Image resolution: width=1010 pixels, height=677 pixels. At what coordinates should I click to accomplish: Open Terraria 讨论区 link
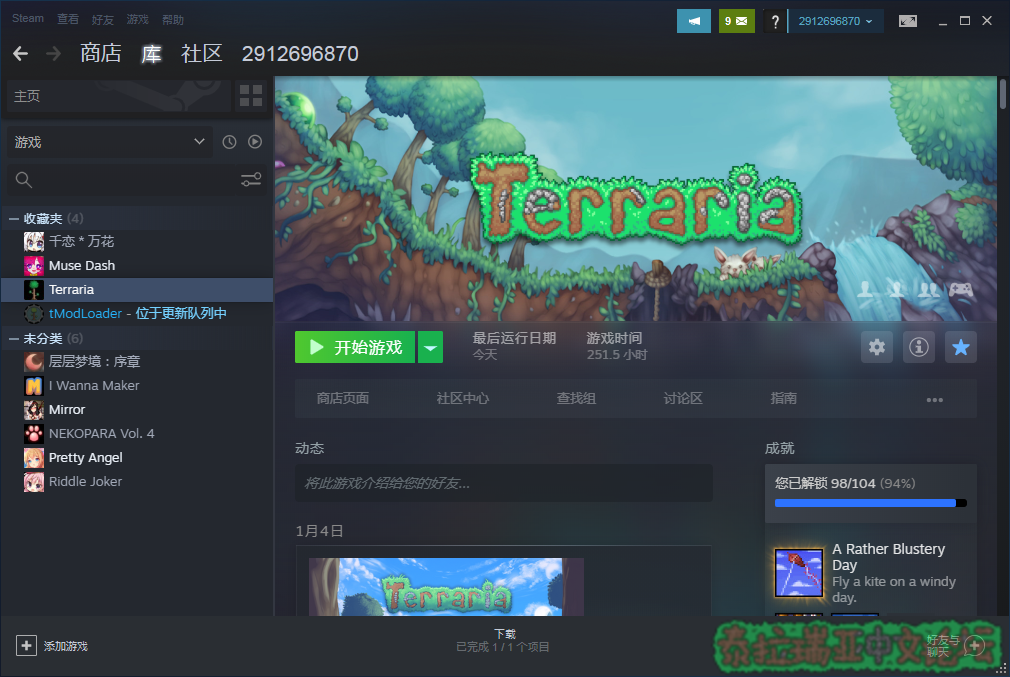[x=683, y=399]
